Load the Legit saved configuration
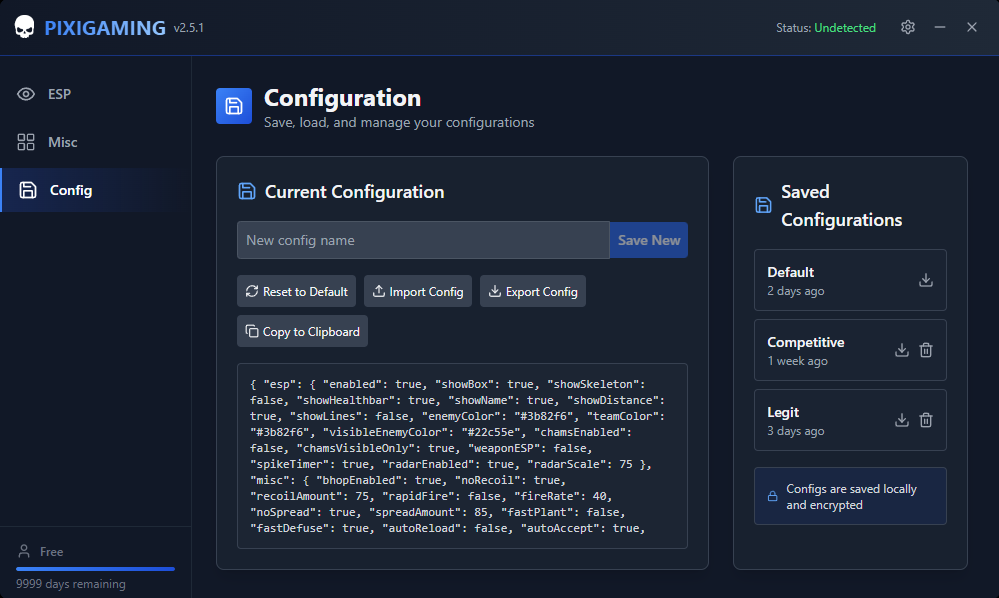The width and height of the screenshot is (999, 598). click(x=902, y=420)
